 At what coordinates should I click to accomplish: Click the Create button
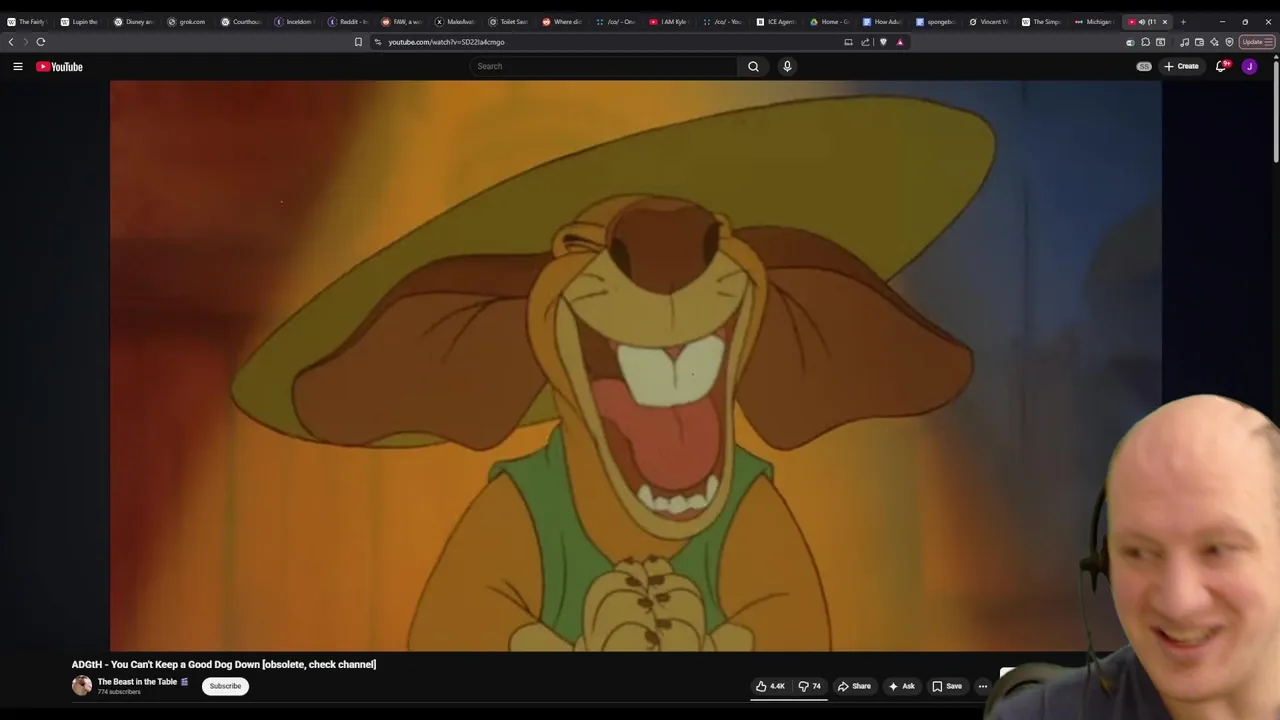1181,66
